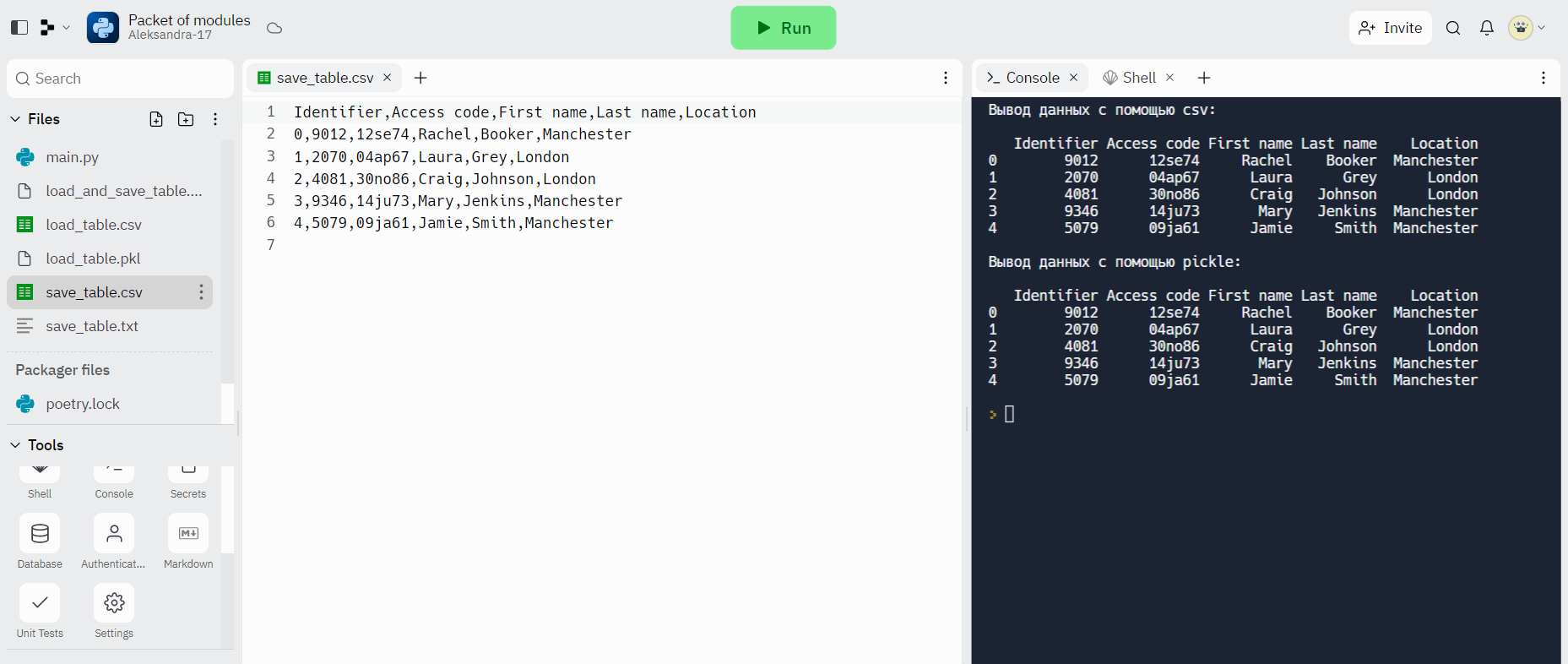
Task: Open the Database tool
Action: (x=40, y=542)
